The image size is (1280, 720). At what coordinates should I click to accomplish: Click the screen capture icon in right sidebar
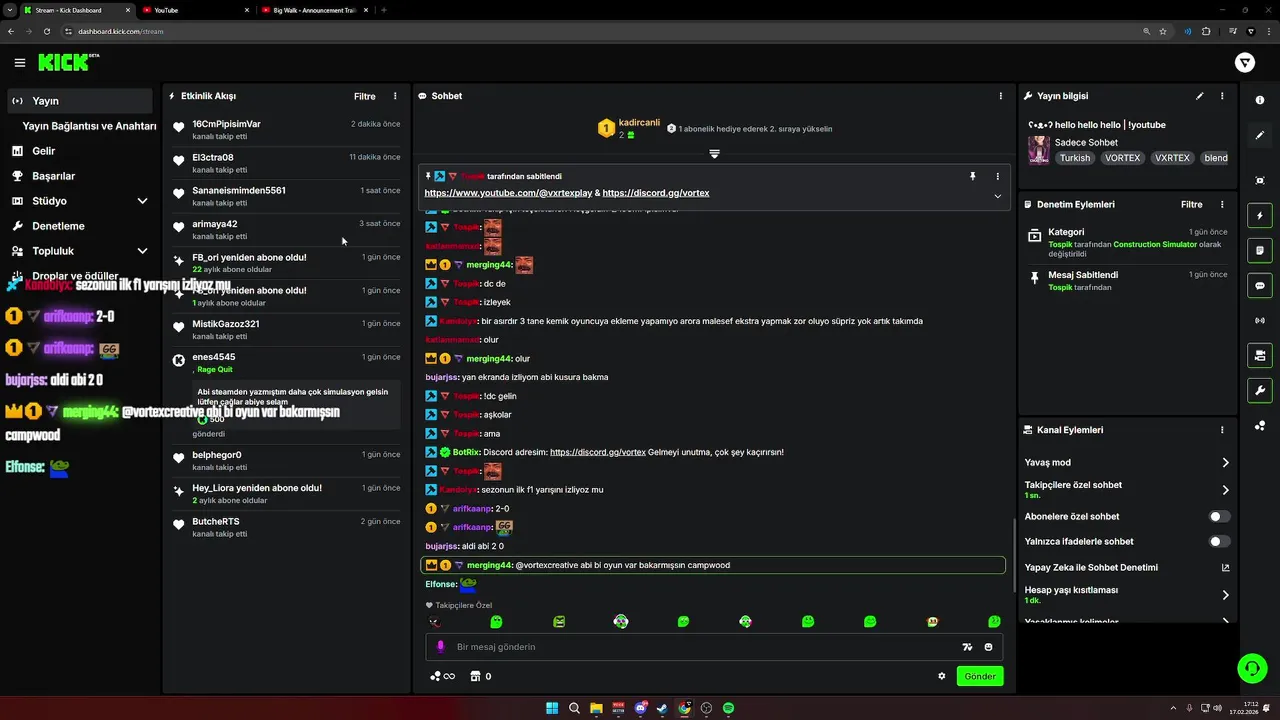1260,180
